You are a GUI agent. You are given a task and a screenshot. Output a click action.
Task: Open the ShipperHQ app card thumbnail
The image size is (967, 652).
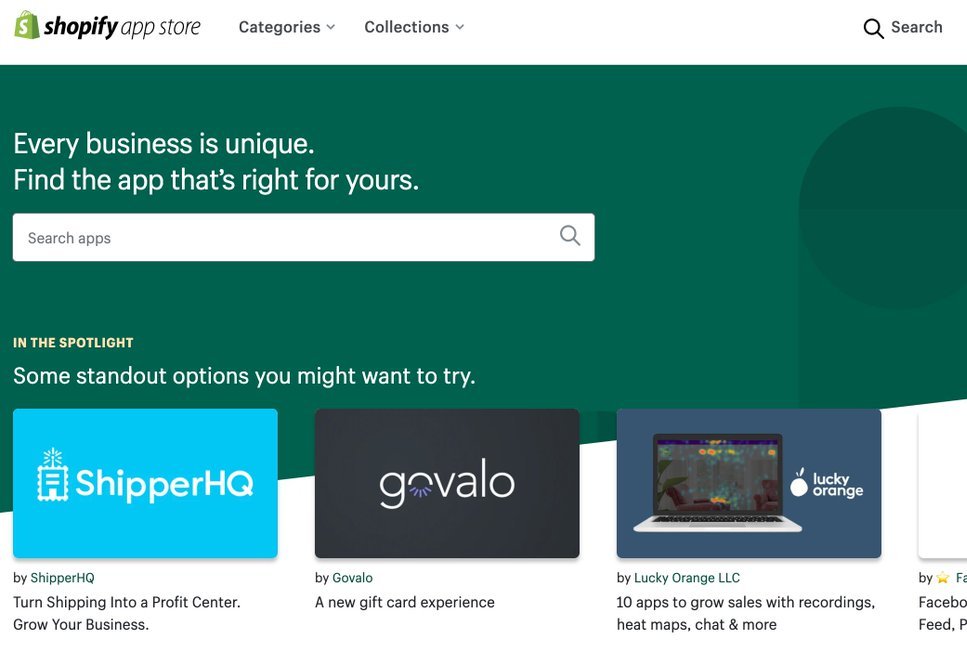(x=145, y=483)
